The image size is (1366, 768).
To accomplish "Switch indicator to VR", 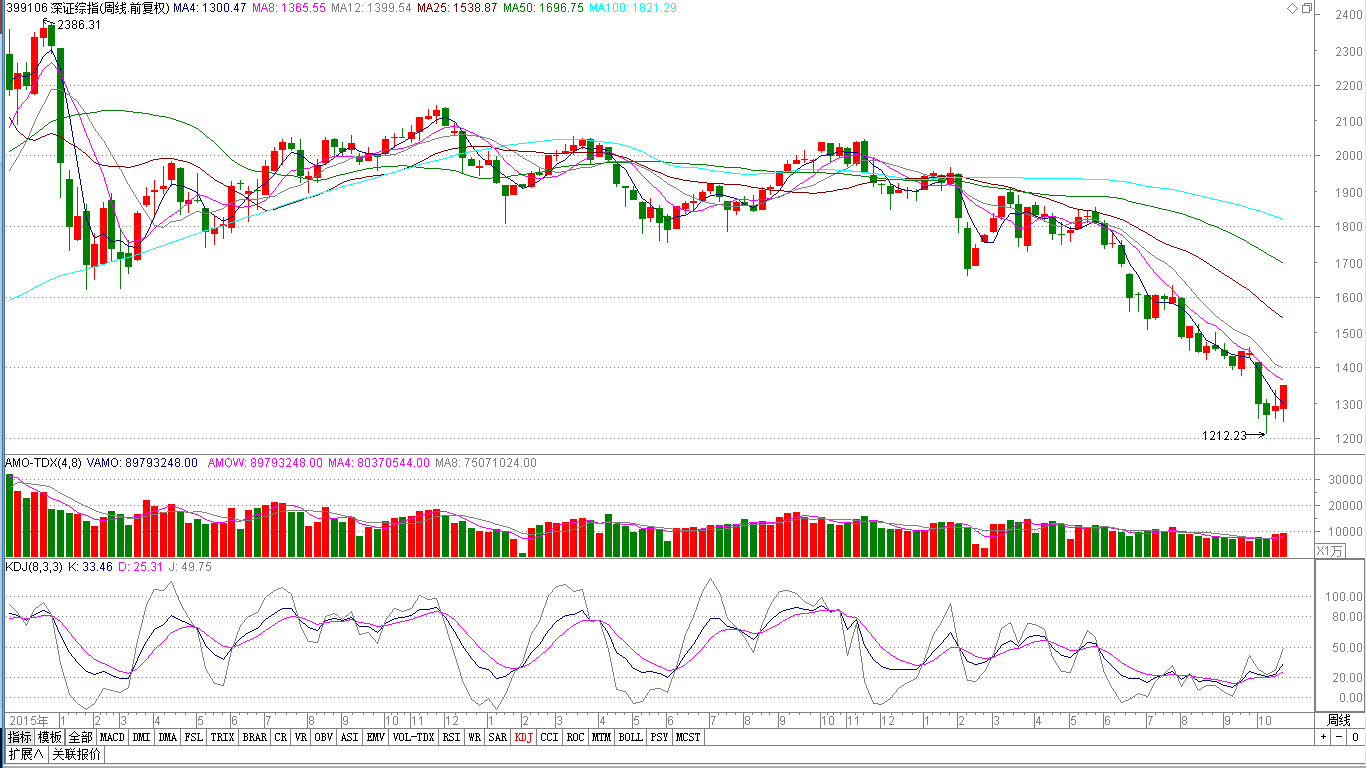I will click(300, 737).
